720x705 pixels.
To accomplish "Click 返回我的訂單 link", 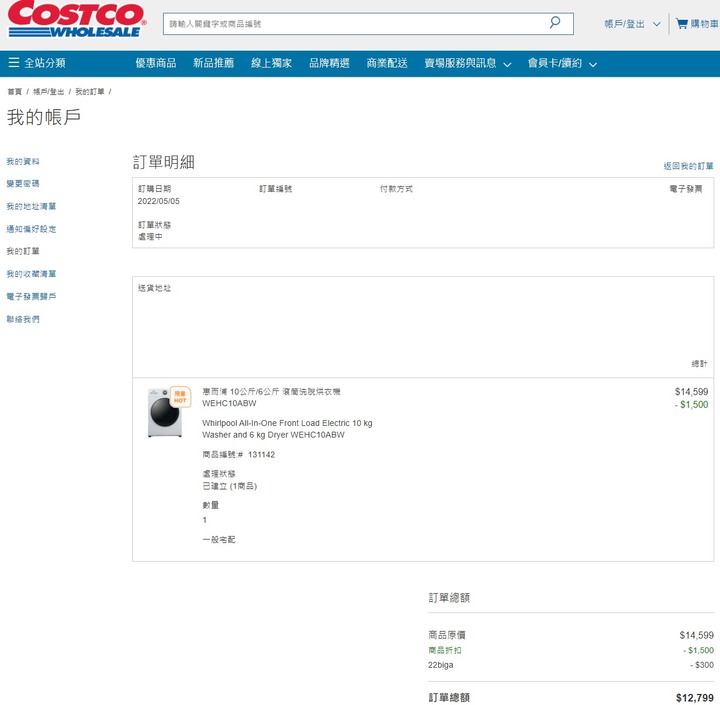I will (688, 166).
